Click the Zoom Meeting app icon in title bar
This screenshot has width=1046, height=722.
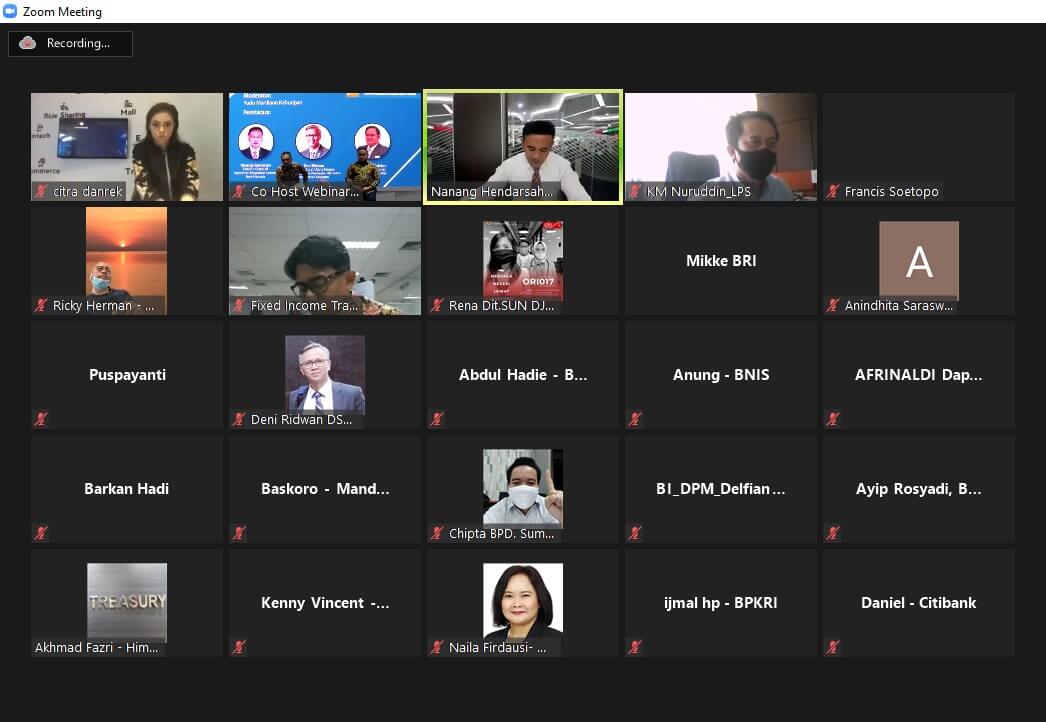coord(11,12)
